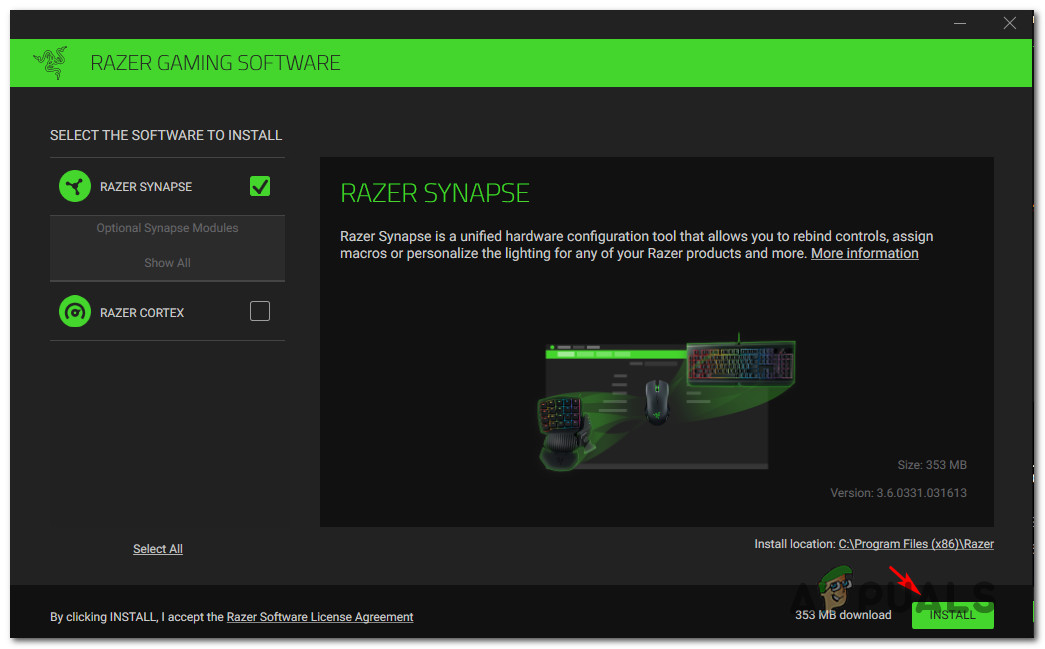Screen dimensions: 1045x649
Task: Select the Razer Synapse list entry label
Action: 146,187
